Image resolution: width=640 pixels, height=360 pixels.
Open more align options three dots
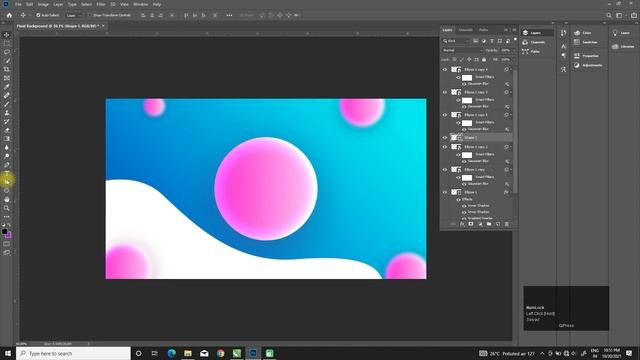click(x=229, y=16)
